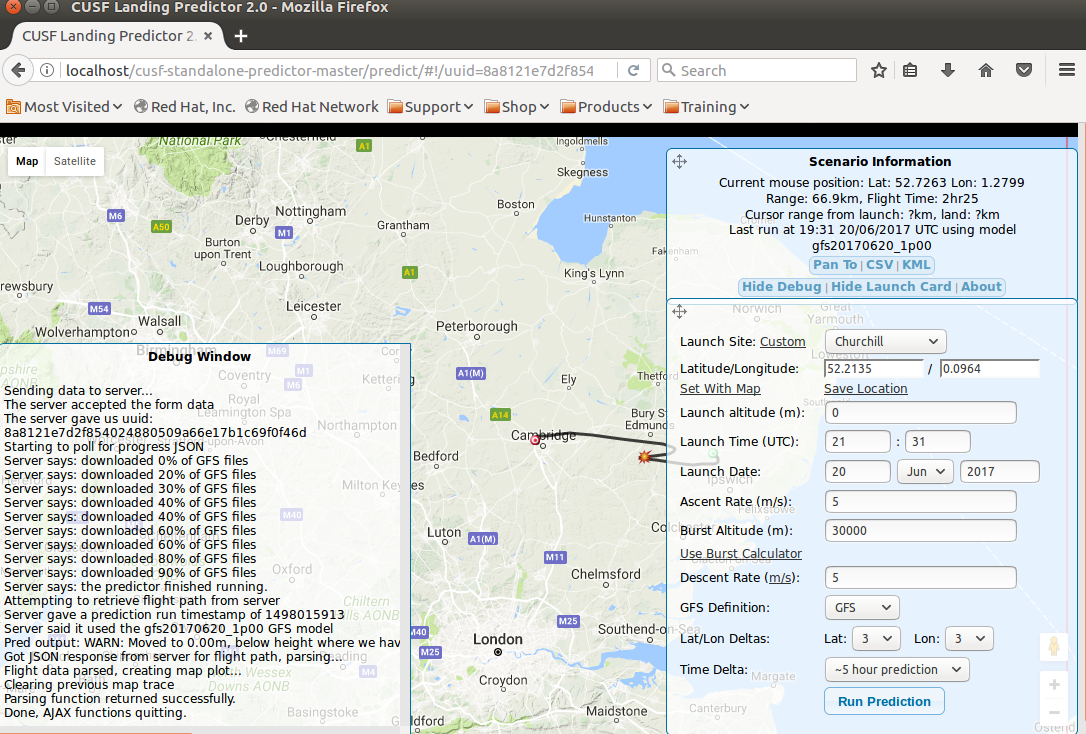This screenshot has width=1086, height=734.
Task: Zoom in on the map
Action: tap(1053, 685)
